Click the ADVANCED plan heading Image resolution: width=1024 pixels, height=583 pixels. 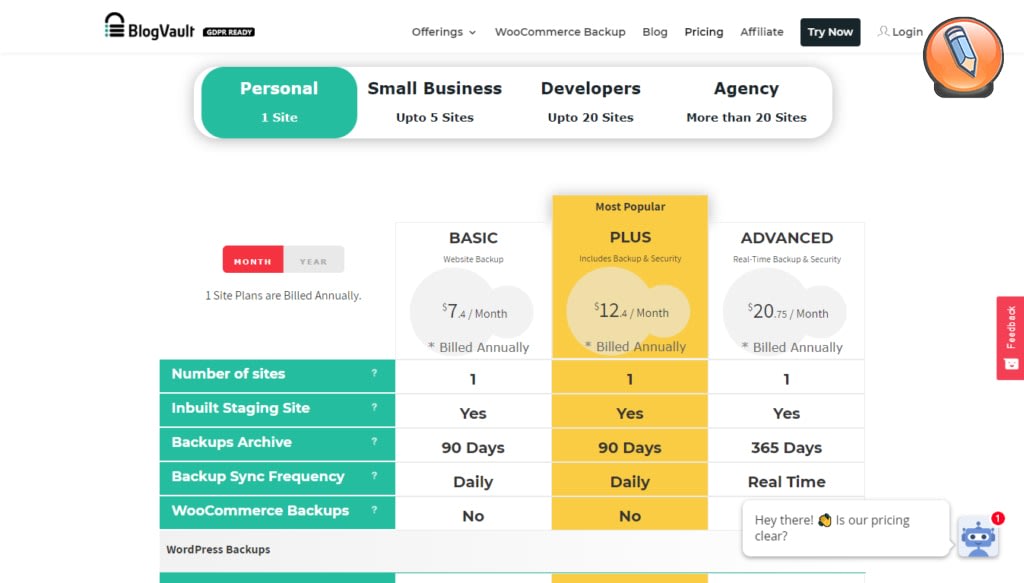point(786,238)
